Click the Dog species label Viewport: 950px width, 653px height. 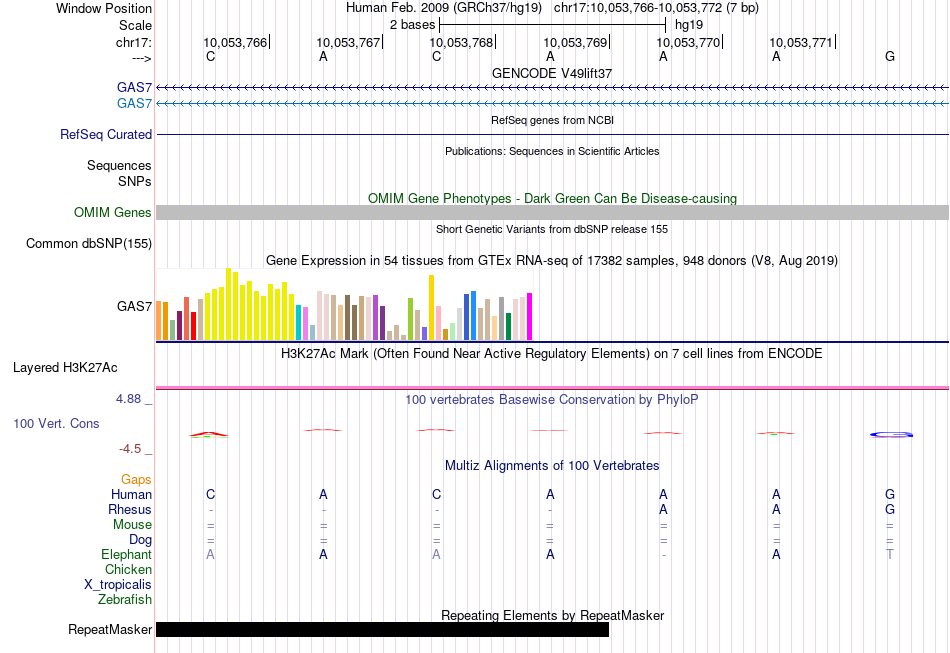tap(140, 539)
